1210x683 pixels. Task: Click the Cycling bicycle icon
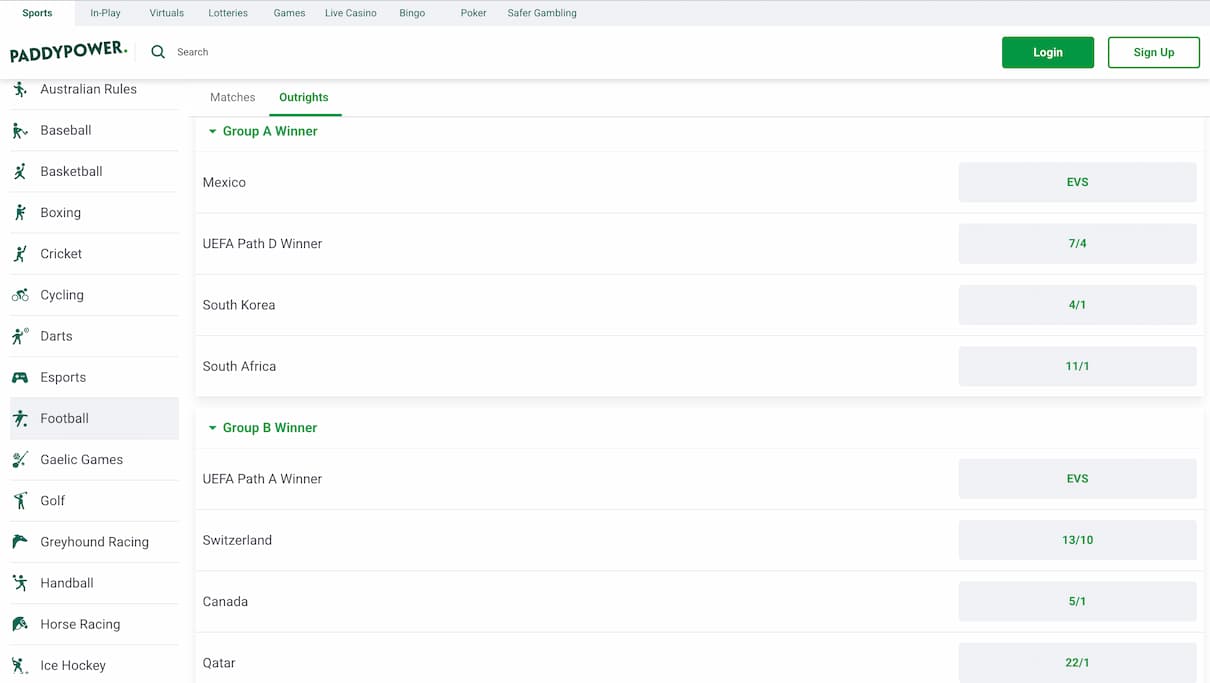(x=20, y=295)
